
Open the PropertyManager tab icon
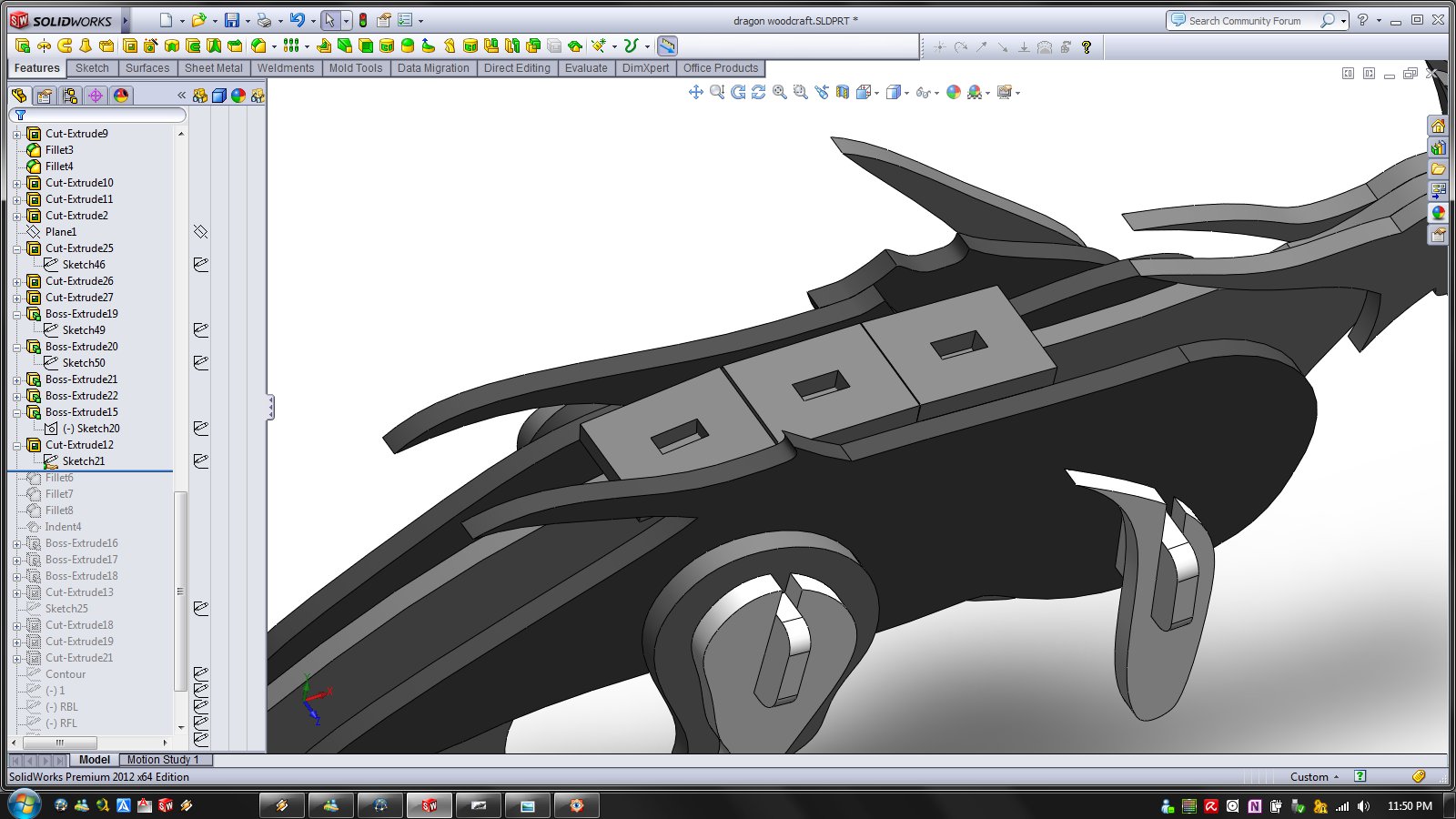pyautogui.click(x=45, y=96)
